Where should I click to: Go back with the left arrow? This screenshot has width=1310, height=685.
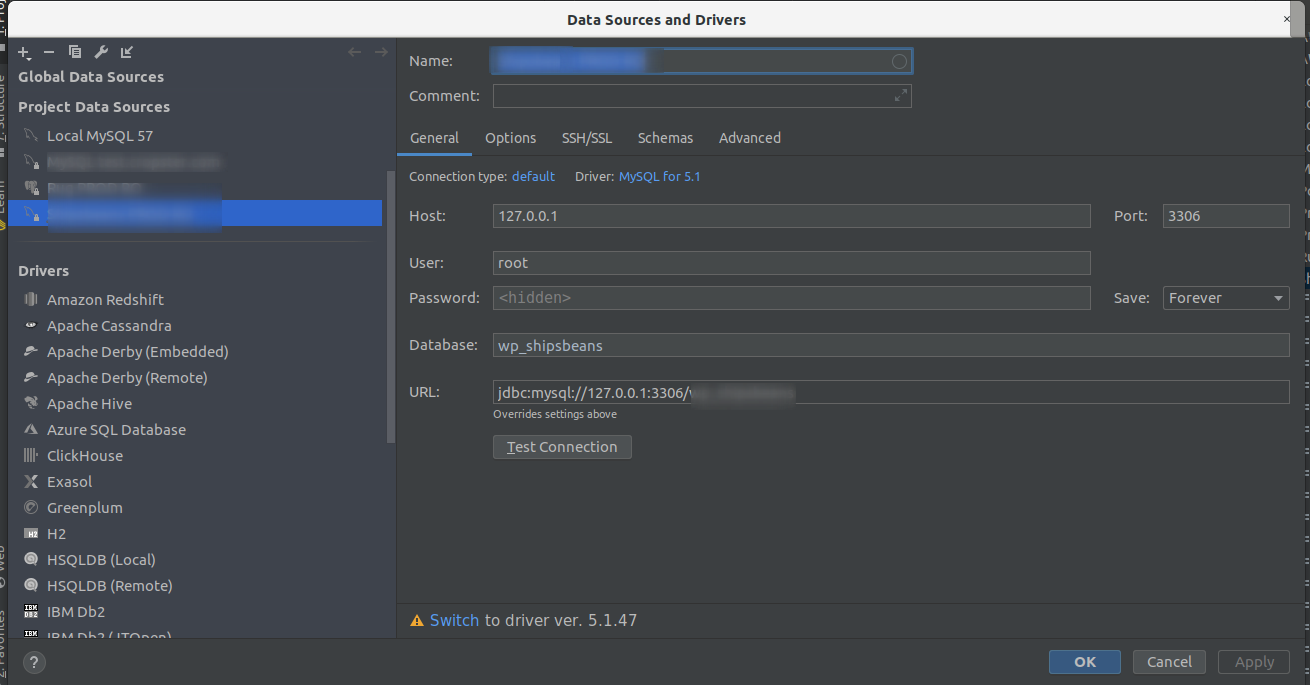pyautogui.click(x=355, y=52)
